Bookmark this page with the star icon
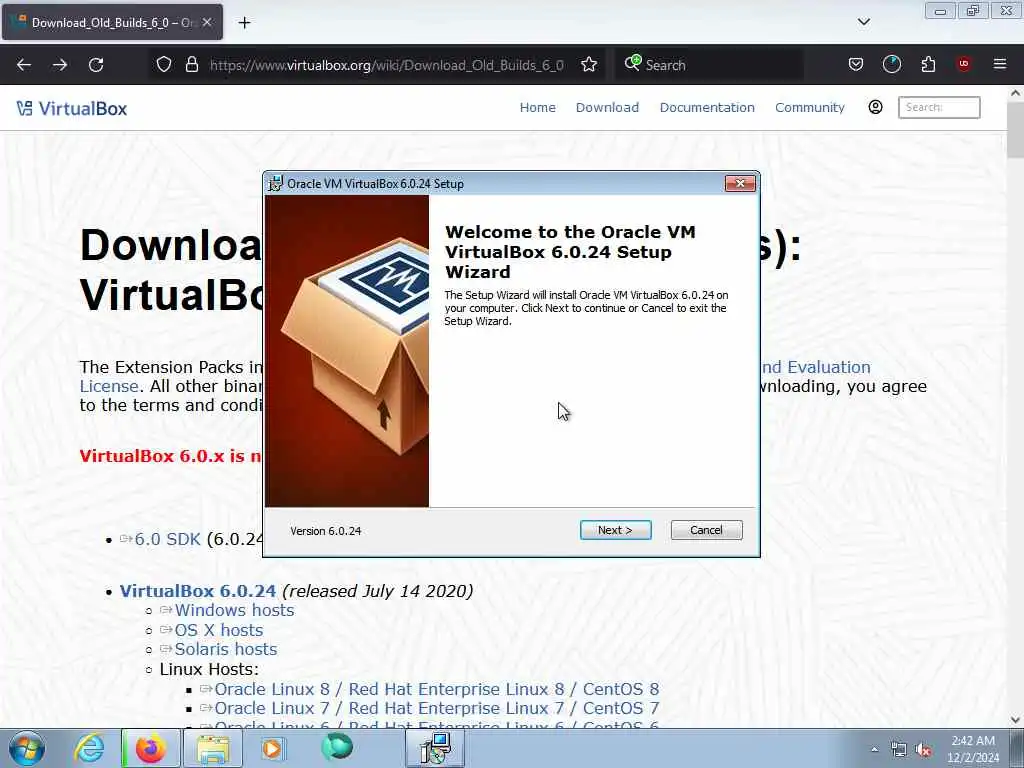This screenshot has width=1024, height=768. point(589,64)
